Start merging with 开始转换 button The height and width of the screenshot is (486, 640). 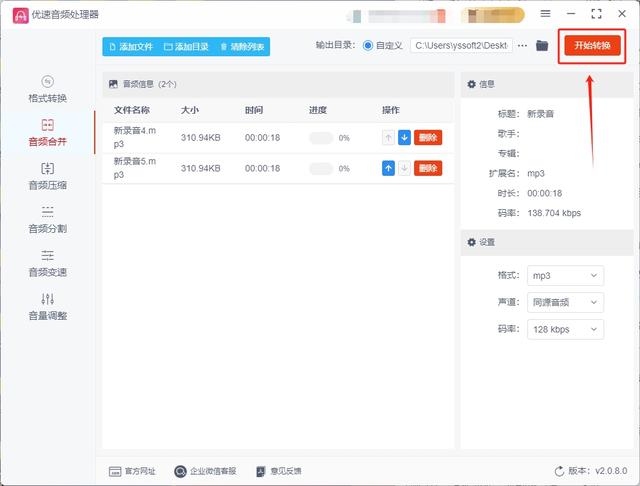click(592, 45)
